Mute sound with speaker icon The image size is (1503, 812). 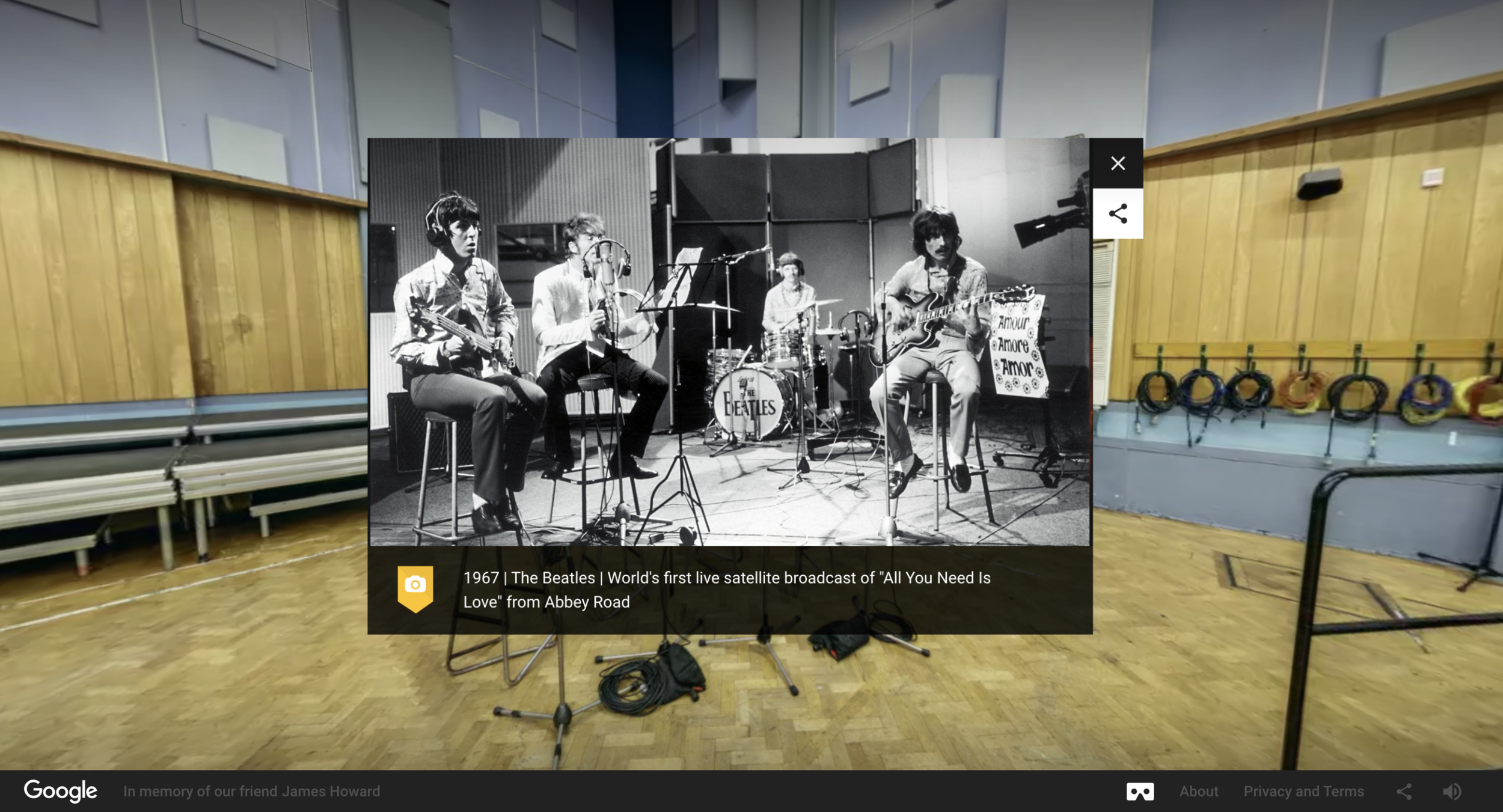click(1451, 792)
